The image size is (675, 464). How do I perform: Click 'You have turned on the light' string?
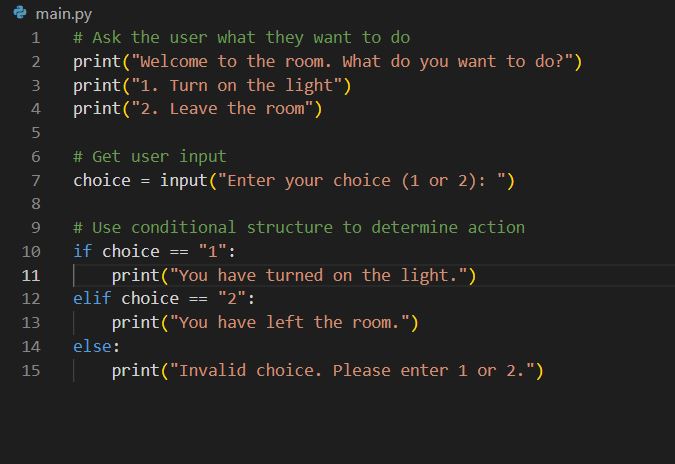[x=318, y=275]
